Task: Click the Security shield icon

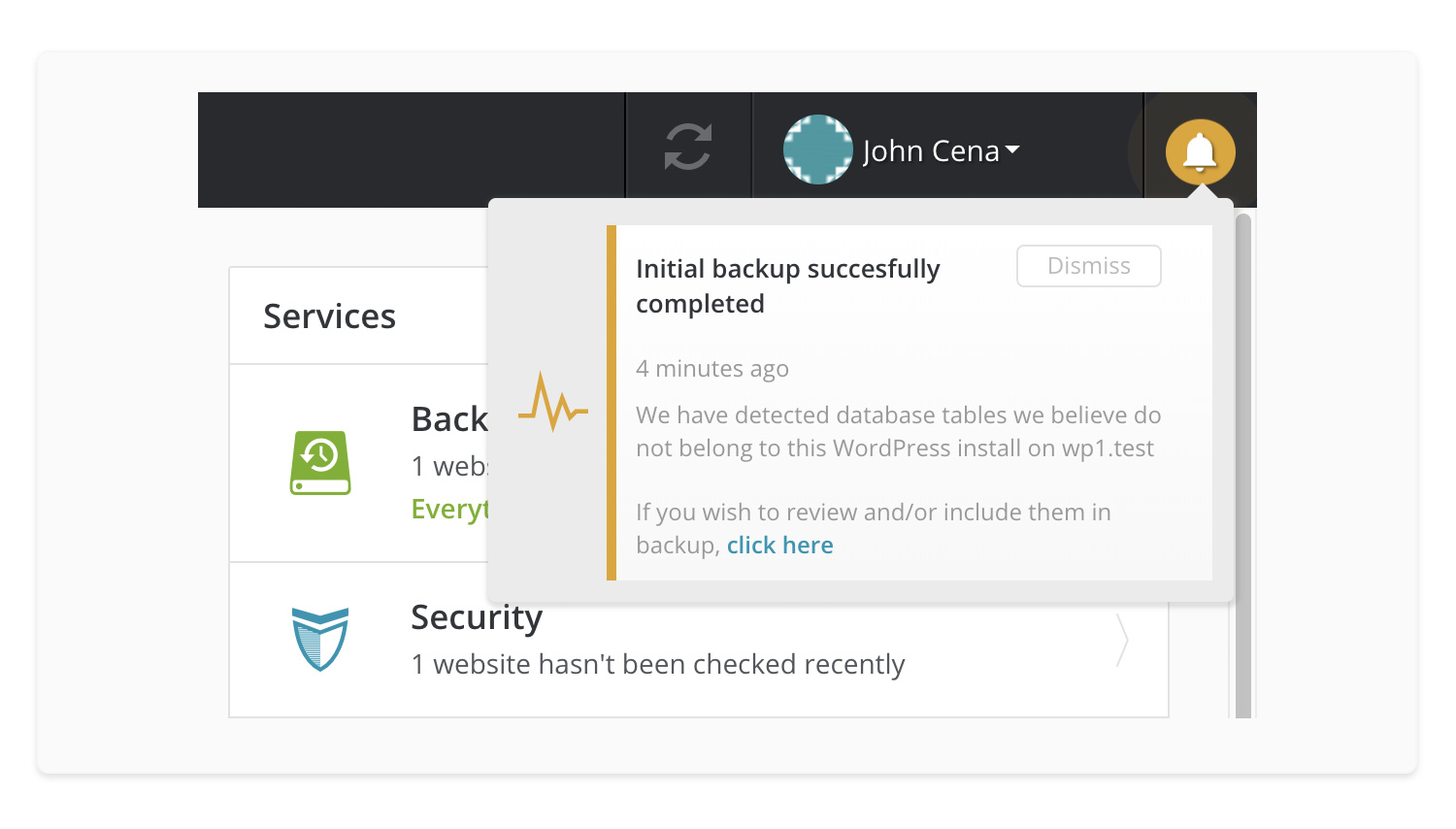Action: (x=320, y=639)
